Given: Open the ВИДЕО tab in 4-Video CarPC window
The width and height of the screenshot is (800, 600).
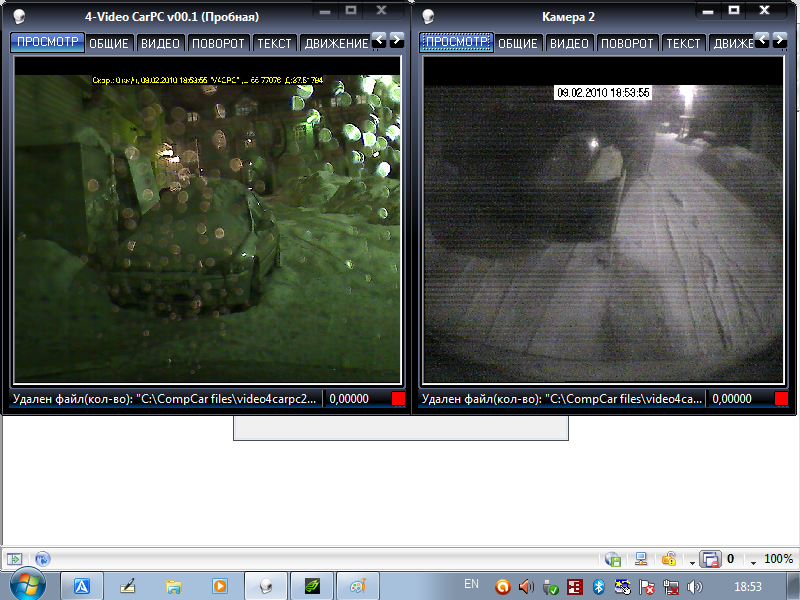Looking at the screenshot, I should [x=160, y=43].
